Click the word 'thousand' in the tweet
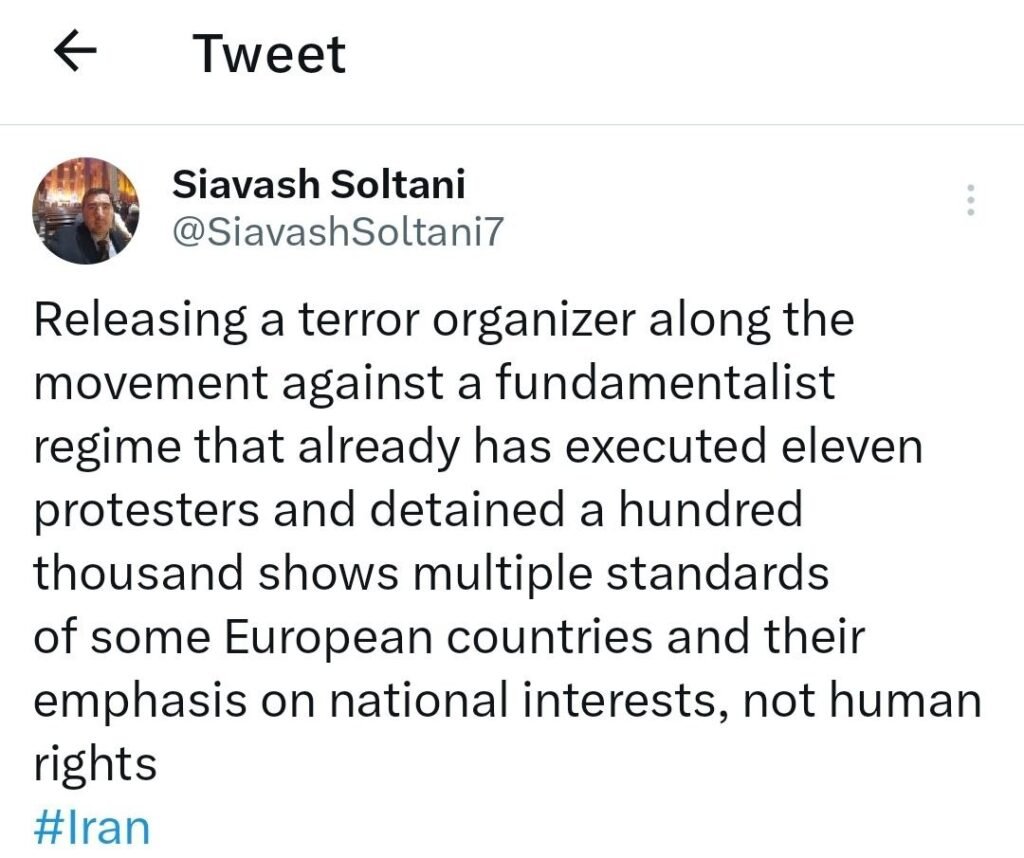The width and height of the screenshot is (1024, 858). [138, 573]
